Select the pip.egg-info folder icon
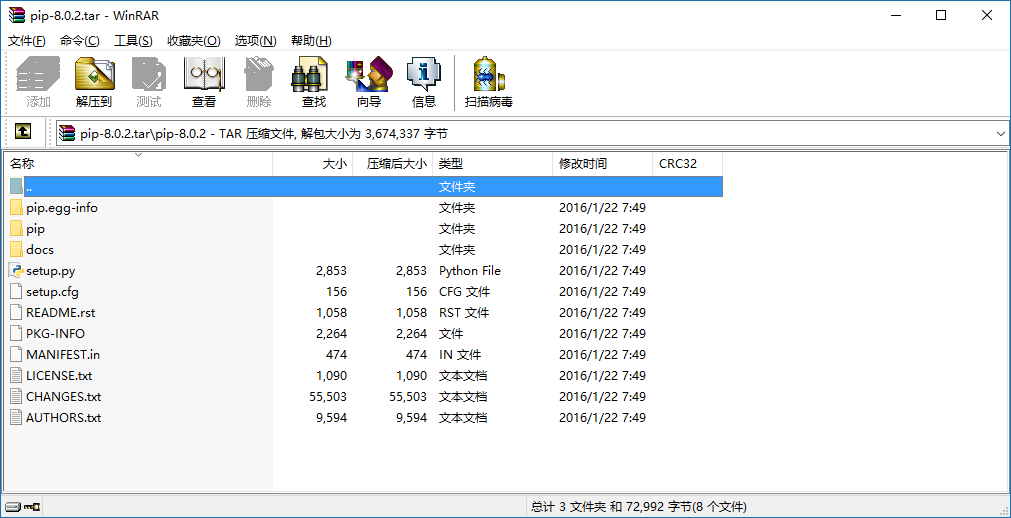 tap(17, 208)
